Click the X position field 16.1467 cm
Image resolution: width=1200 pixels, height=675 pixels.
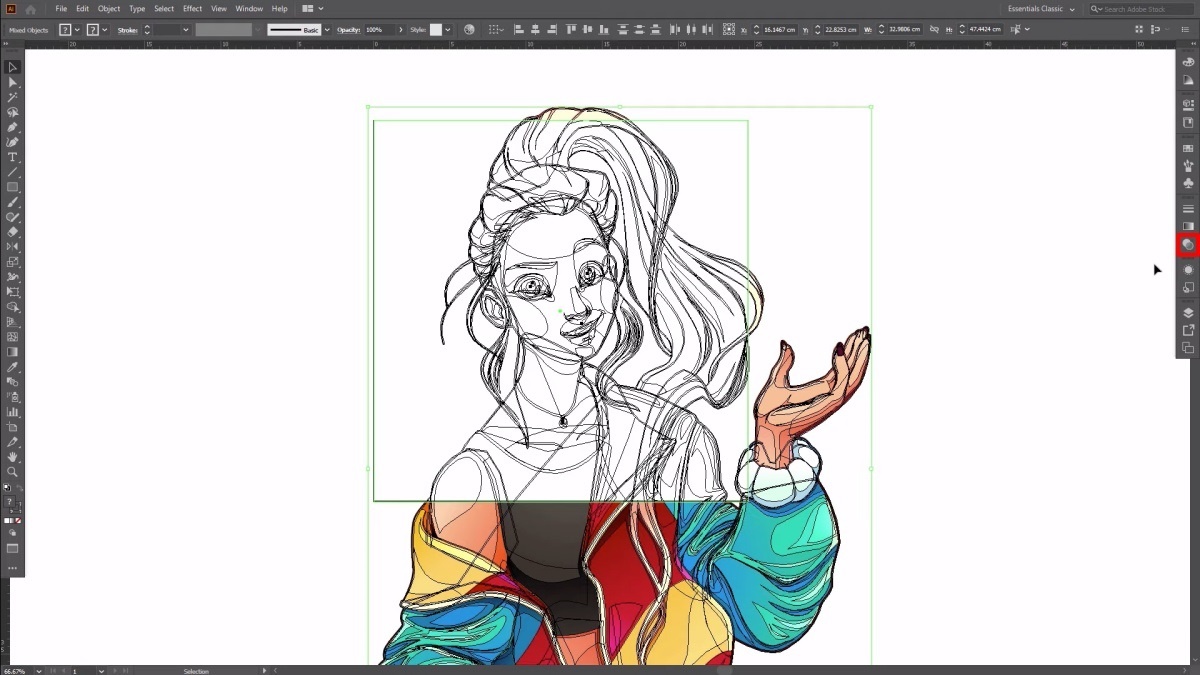click(779, 30)
